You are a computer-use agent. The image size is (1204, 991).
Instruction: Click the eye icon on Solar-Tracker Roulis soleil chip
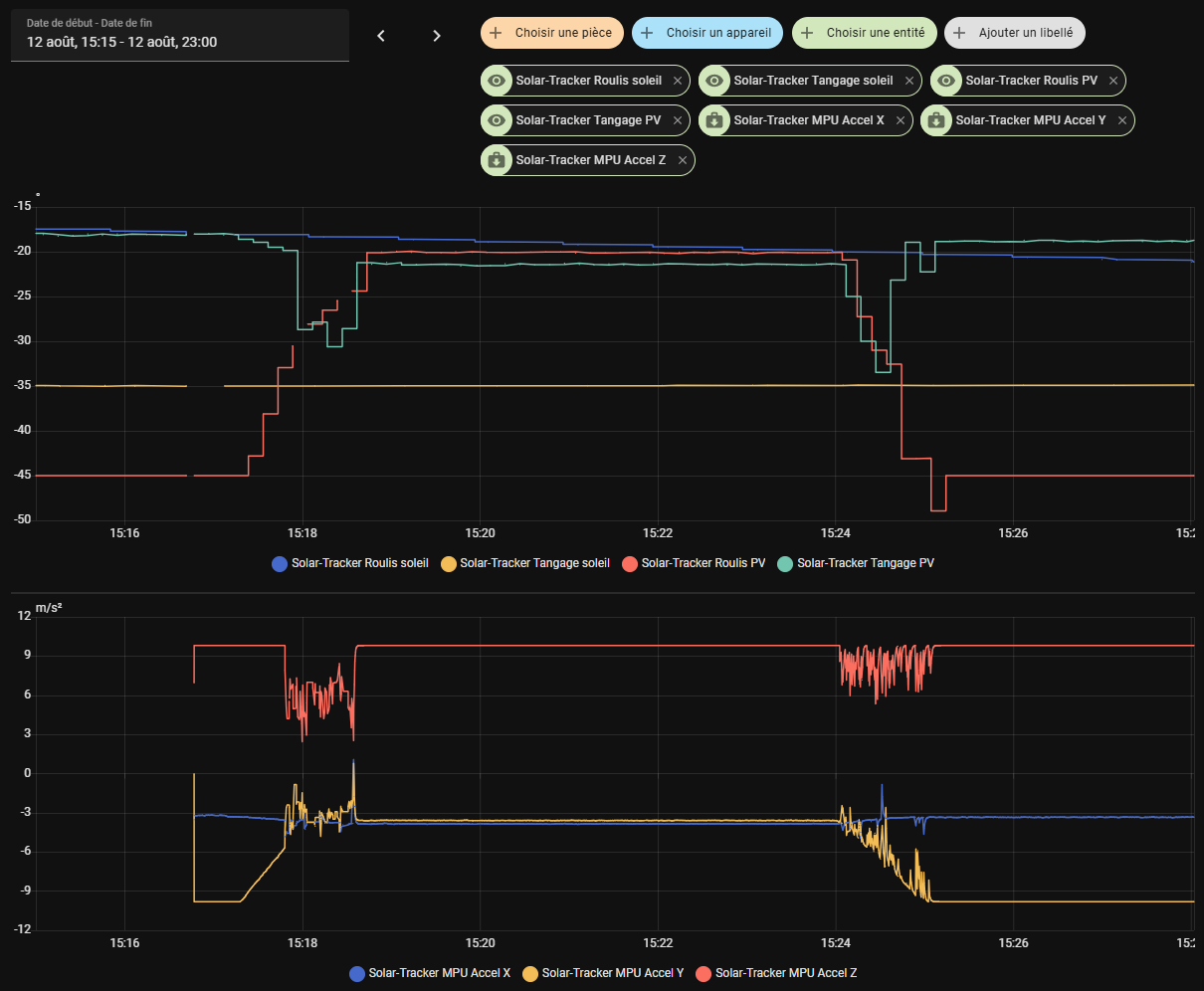pyautogui.click(x=497, y=81)
